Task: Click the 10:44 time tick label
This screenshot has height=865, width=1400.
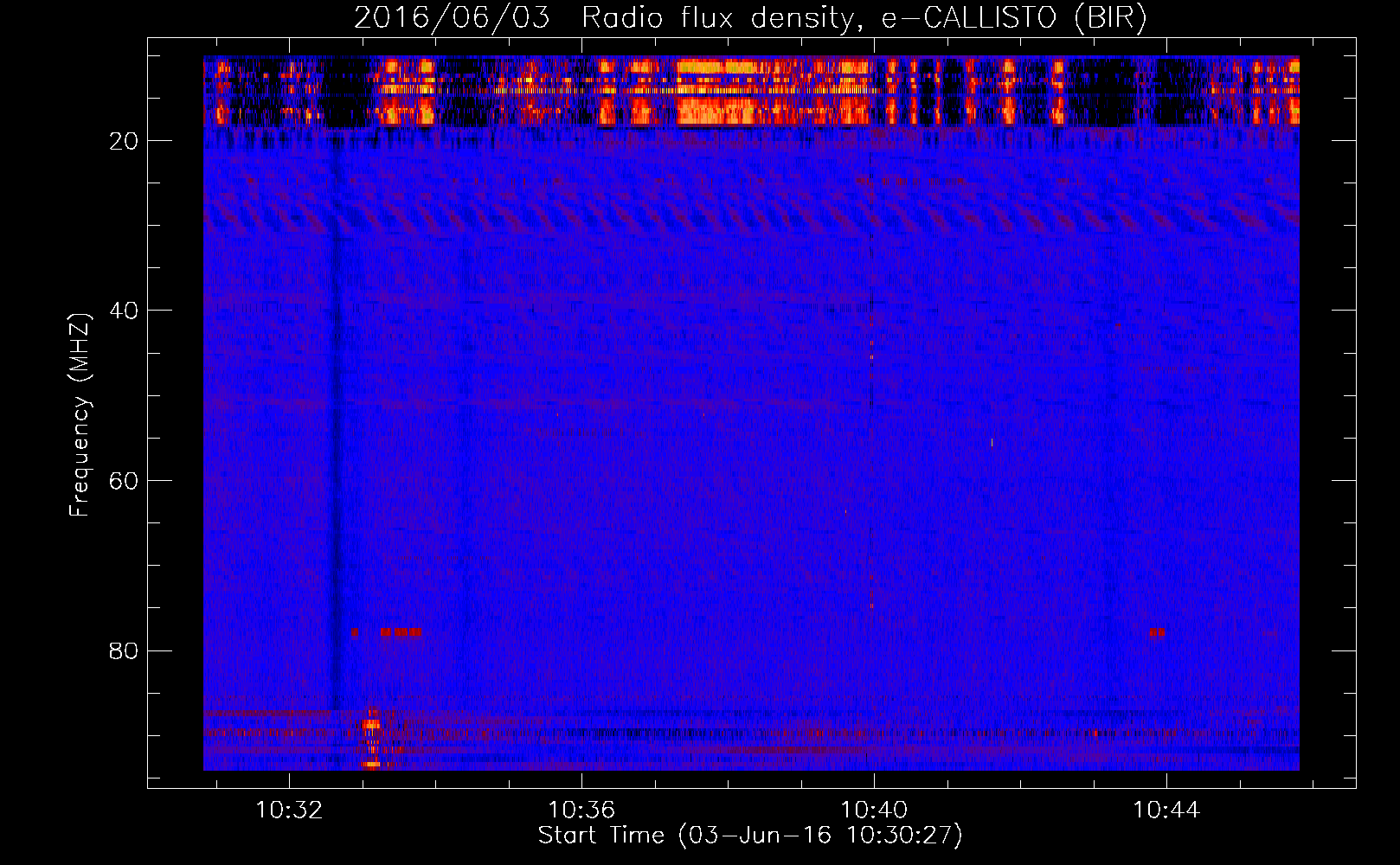Action: click(x=1166, y=811)
